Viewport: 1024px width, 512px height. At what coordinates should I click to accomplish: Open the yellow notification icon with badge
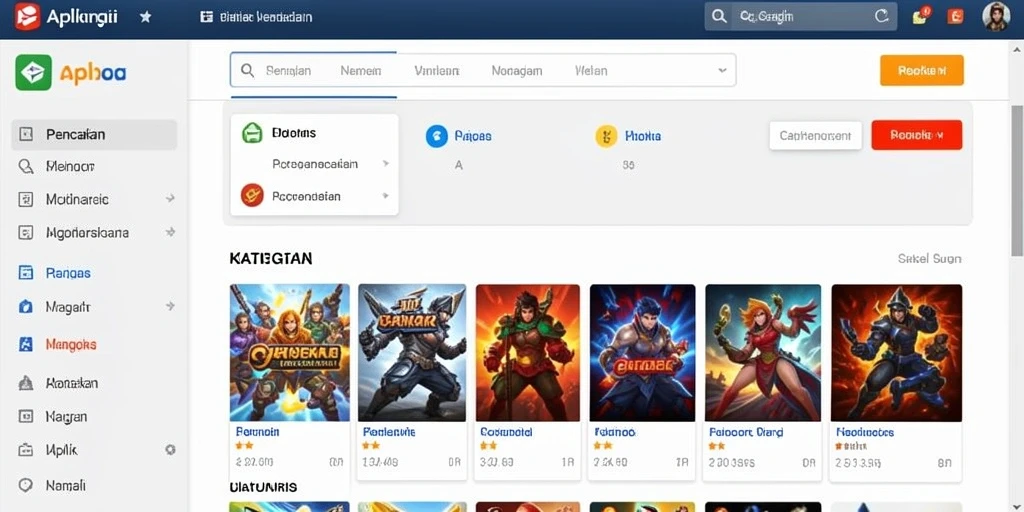(921, 16)
